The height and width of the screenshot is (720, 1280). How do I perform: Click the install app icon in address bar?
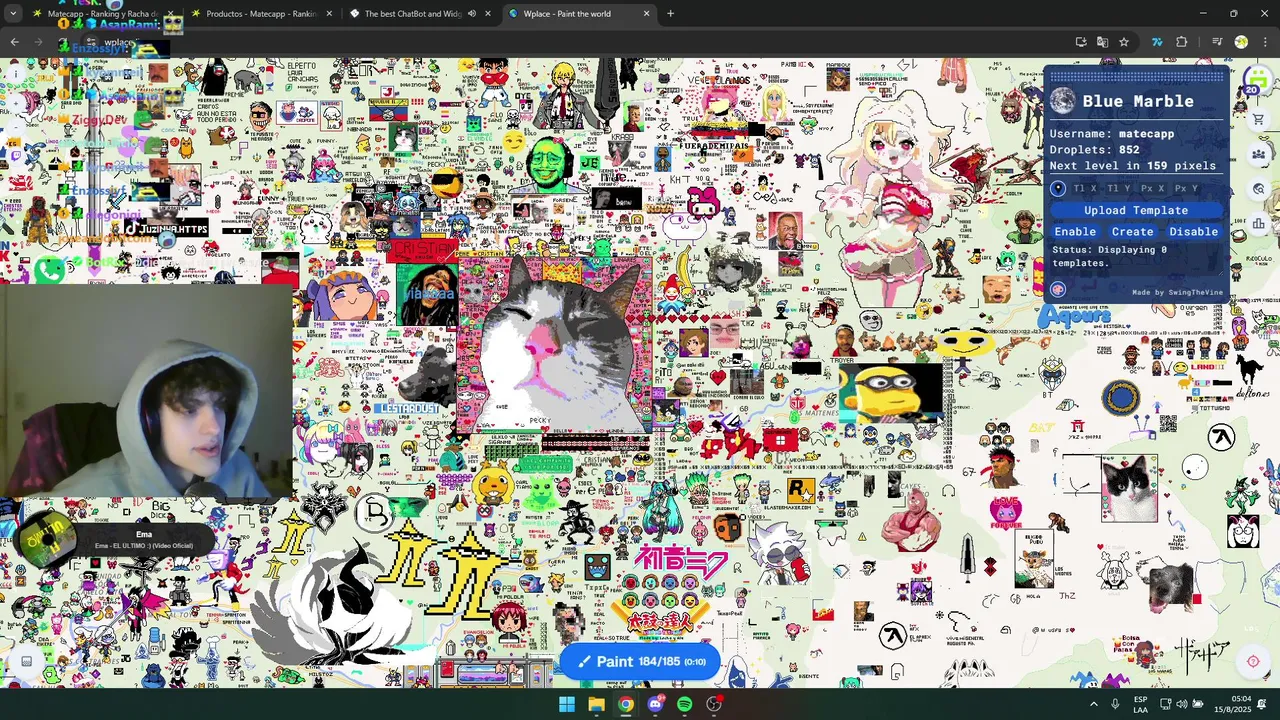tap(1081, 42)
